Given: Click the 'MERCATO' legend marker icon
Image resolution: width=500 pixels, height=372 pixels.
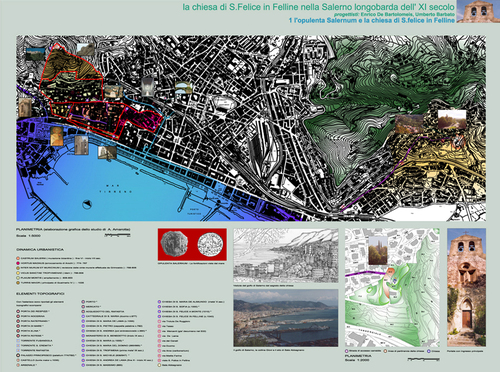Looking at the screenshot, I should click(x=83, y=306).
